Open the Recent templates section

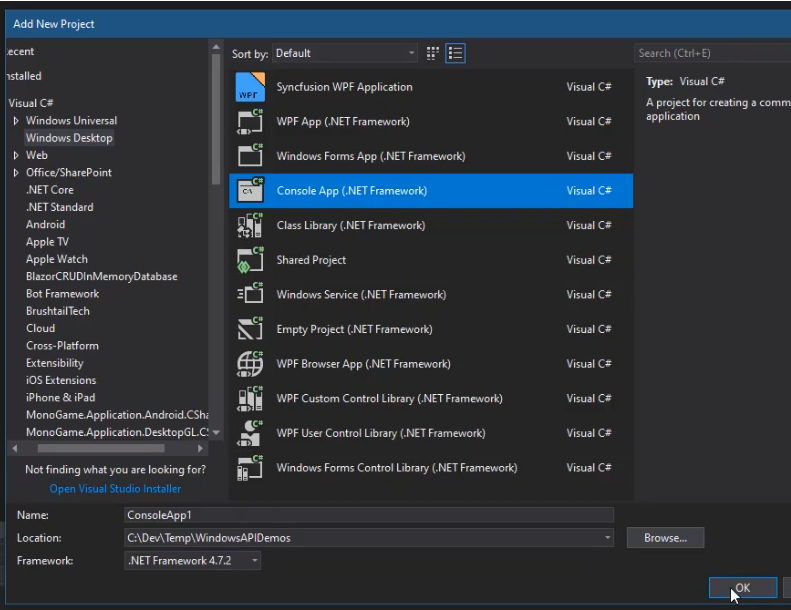tap(20, 51)
